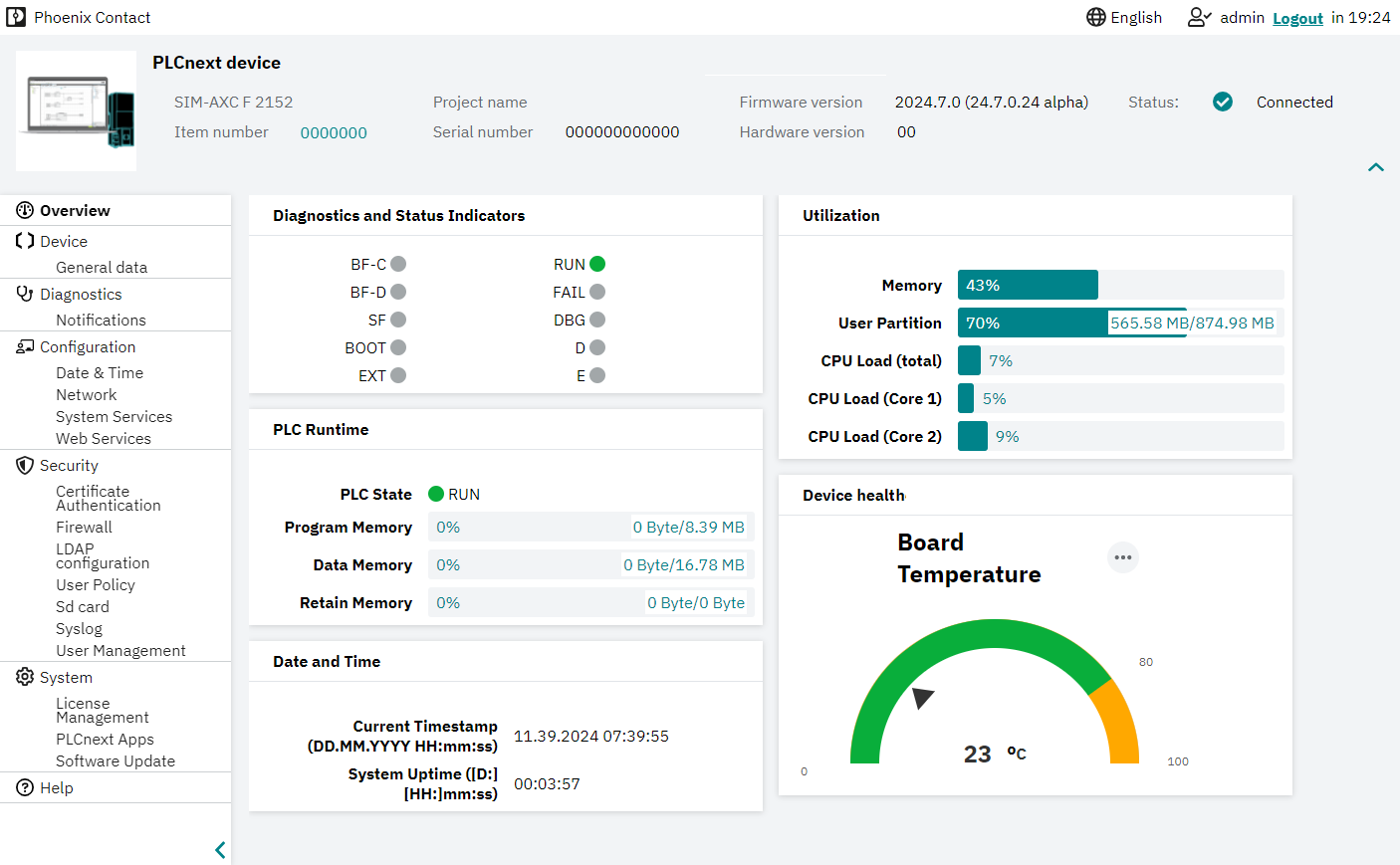Click the E LED indicator

pyautogui.click(x=597, y=375)
